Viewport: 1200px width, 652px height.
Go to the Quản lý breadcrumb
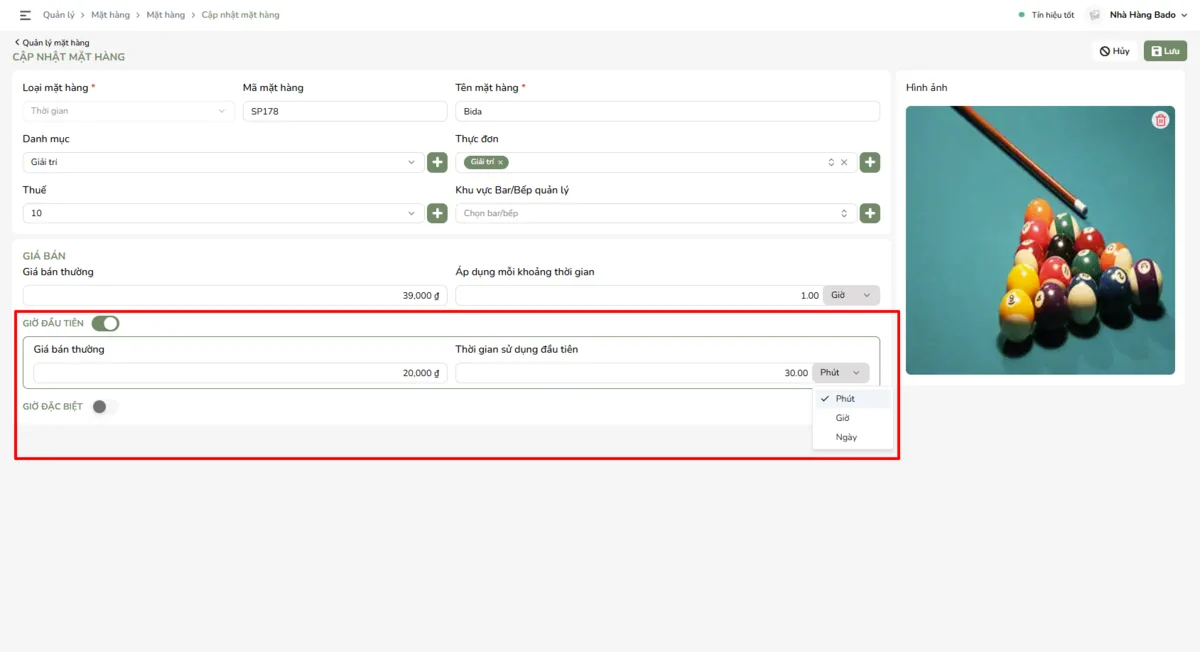pyautogui.click(x=59, y=15)
